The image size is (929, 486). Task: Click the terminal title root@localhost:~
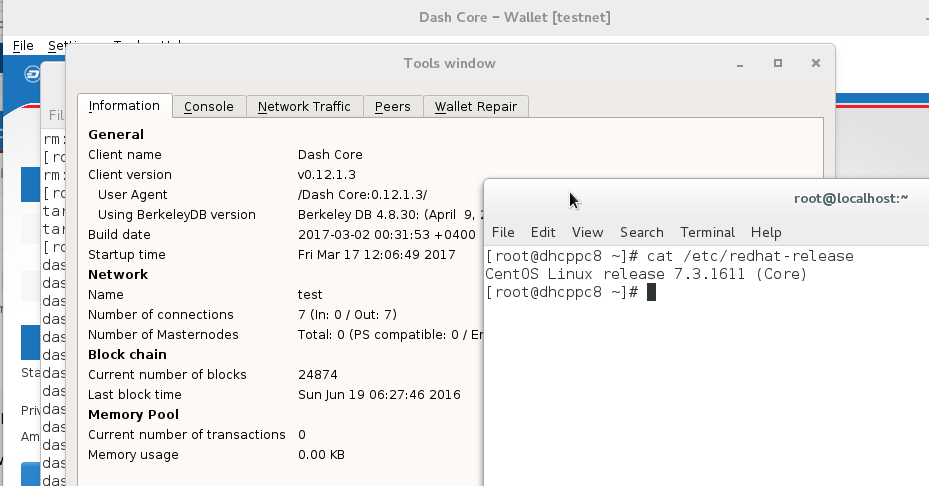851,199
